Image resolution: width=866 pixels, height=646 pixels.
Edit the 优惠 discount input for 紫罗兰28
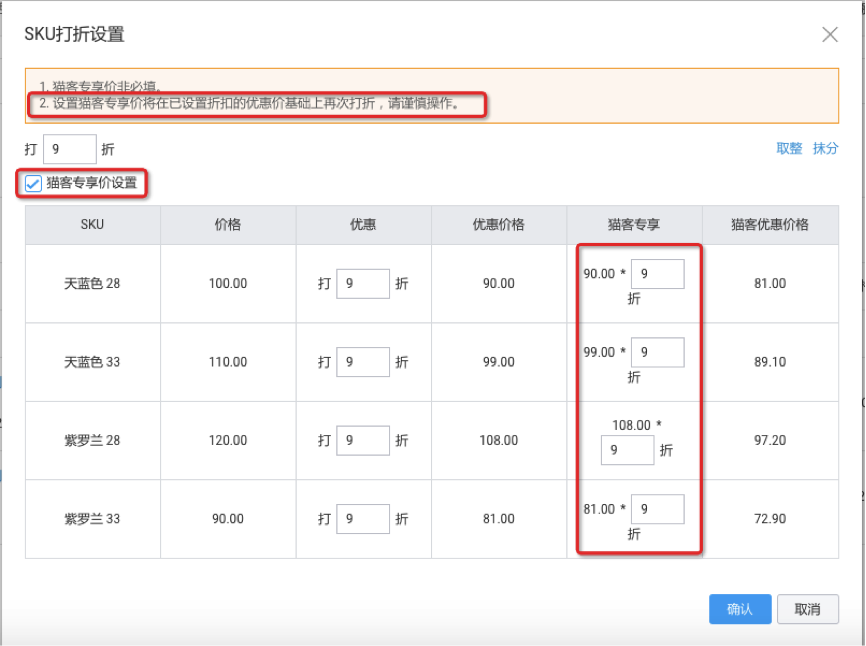tap(361, 440)
